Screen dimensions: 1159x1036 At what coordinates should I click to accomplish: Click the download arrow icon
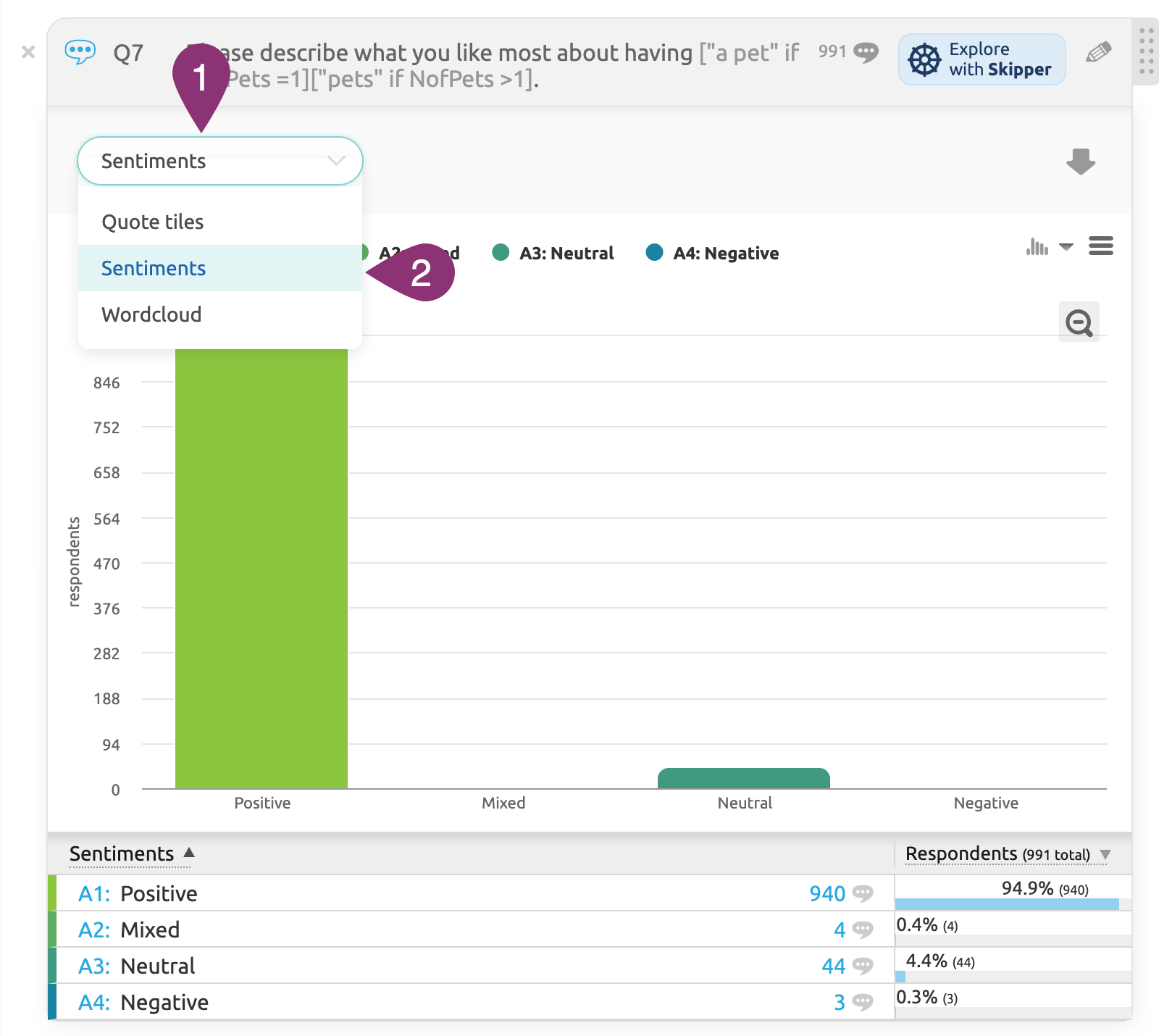pyautogui.click(x=1080, y=161)
